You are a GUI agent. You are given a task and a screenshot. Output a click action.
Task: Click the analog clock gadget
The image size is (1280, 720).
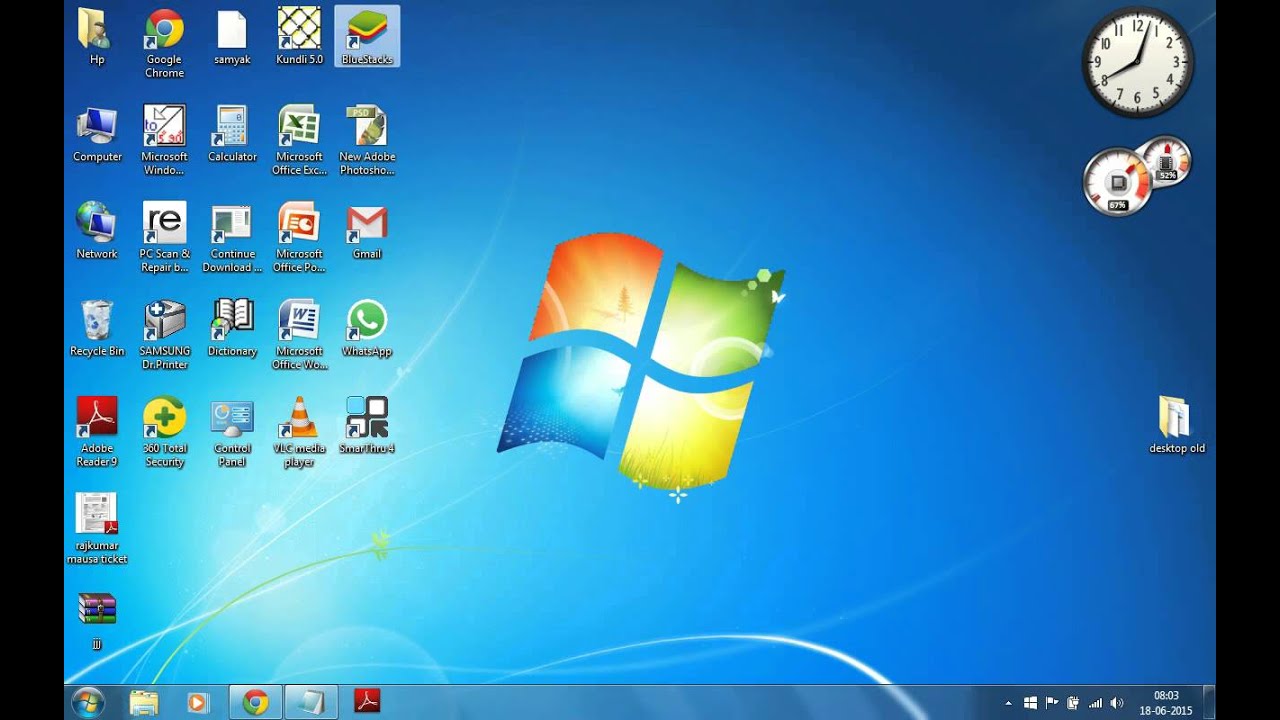(x=1137, y=62)
